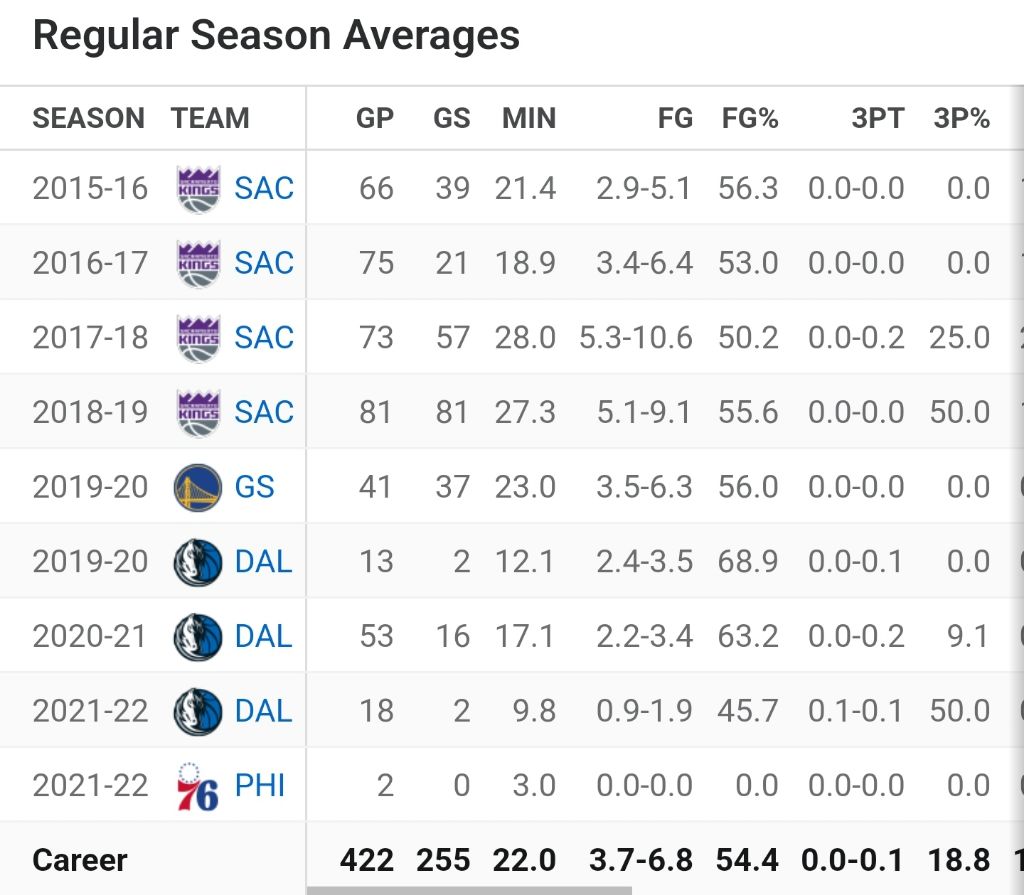Open the PHI team link
1024x895 pixels.
(260, 786)
